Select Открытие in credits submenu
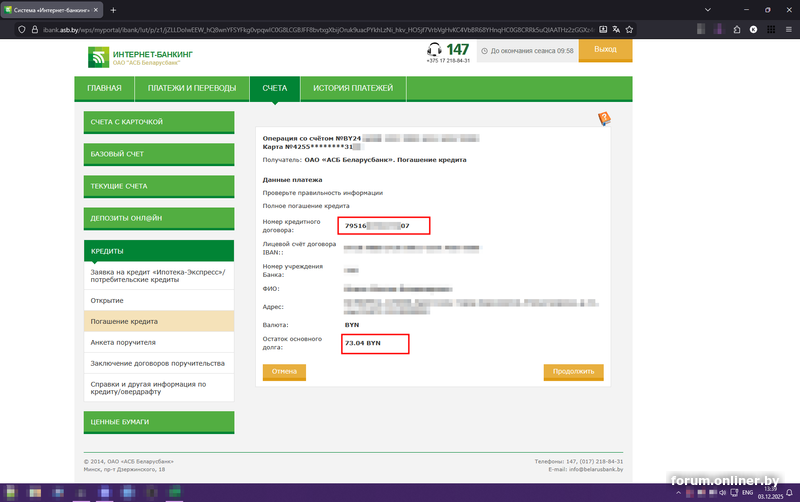Screen dimensions: 800x502 (159, 300)
